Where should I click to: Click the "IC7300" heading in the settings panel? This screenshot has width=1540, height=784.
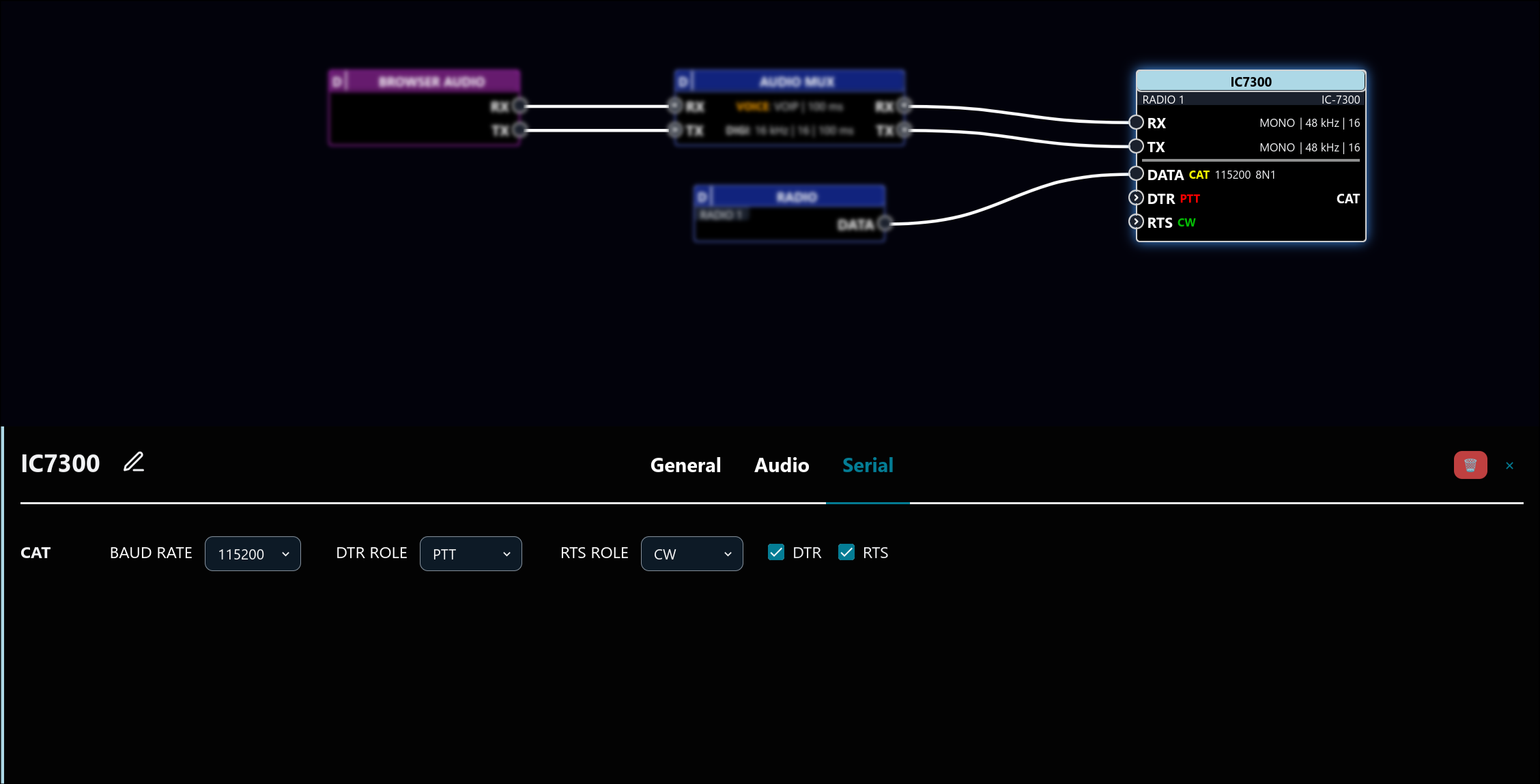60,463
